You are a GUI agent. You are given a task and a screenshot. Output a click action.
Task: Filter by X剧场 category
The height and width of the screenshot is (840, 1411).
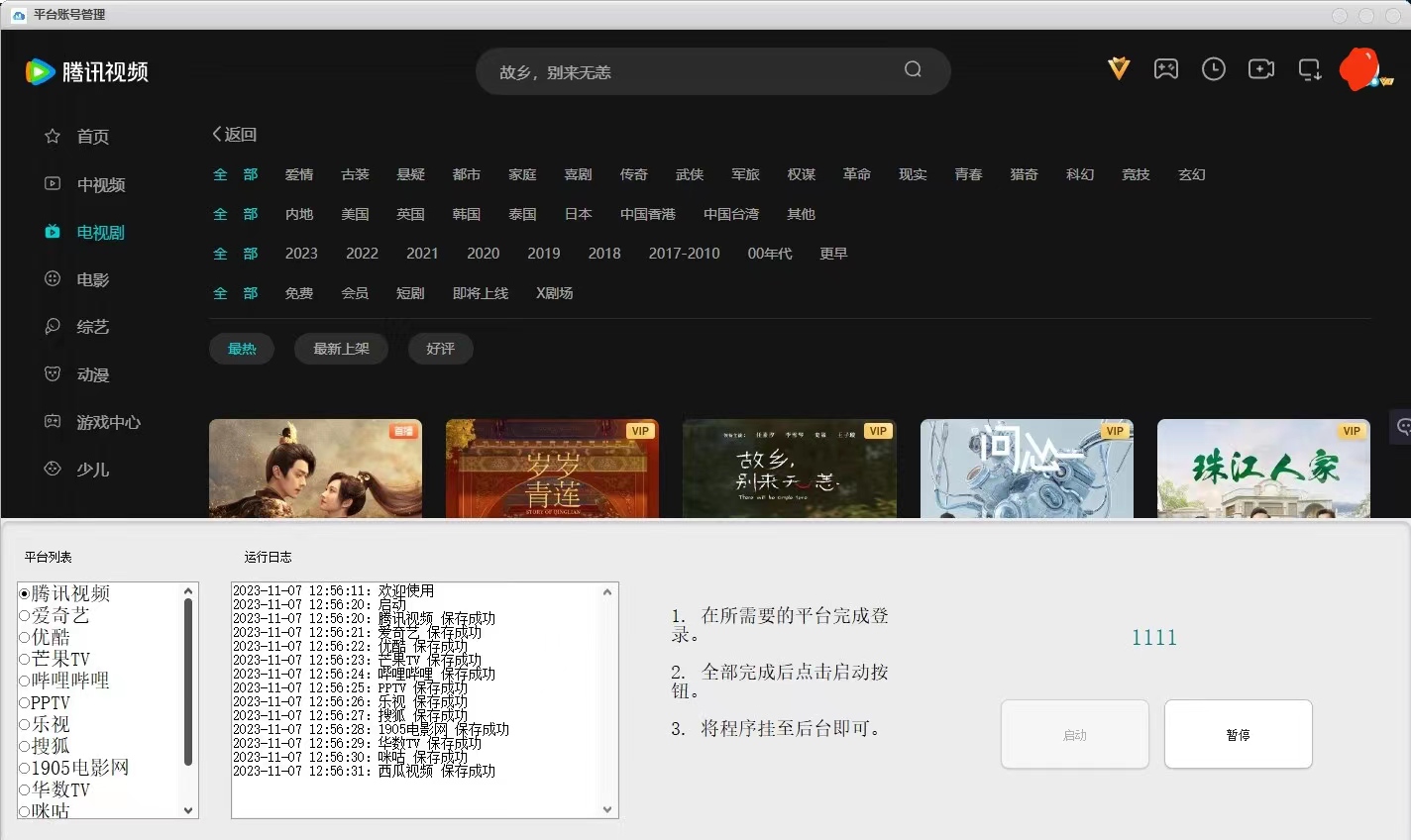pos(554,293)
